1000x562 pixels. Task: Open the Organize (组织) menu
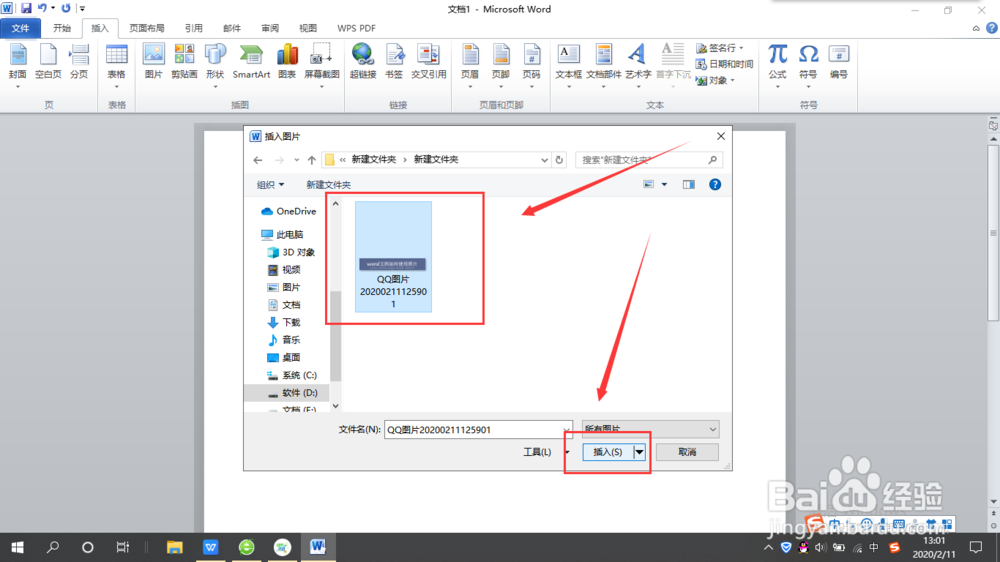coord(270,184)
